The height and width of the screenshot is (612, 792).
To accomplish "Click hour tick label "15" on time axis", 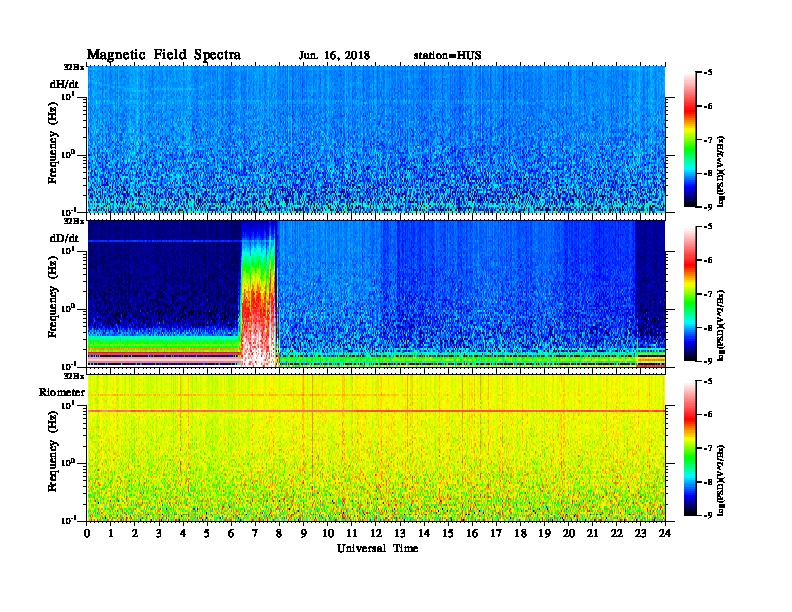I will coord(448,533).
